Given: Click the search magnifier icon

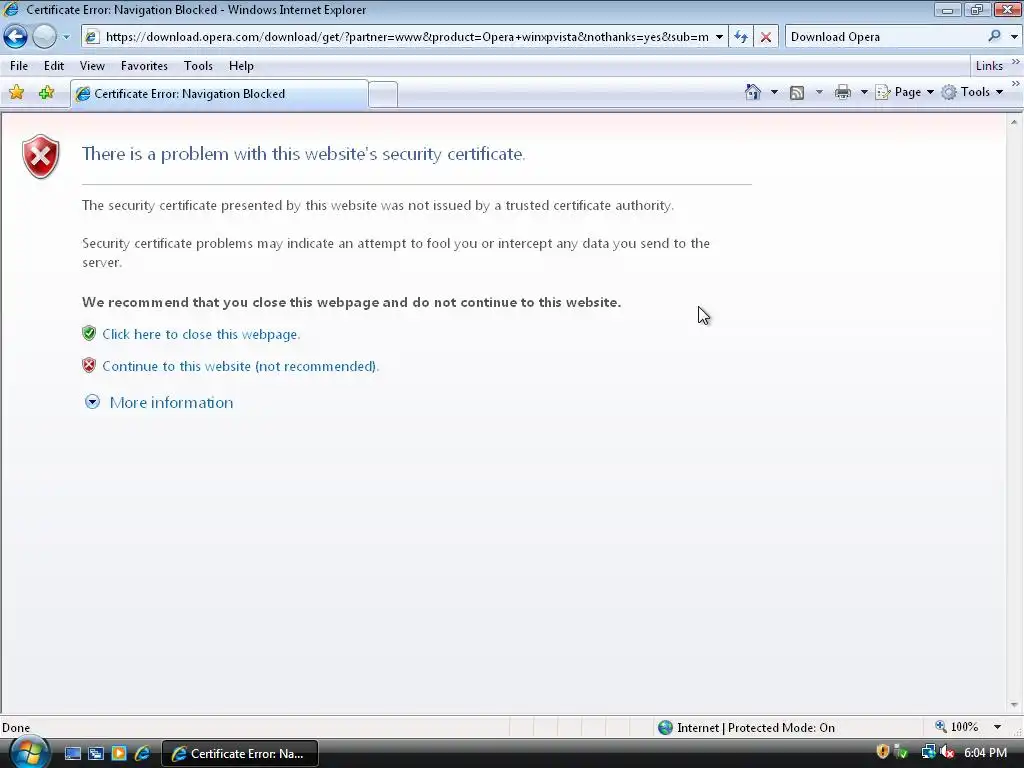Looking at the screenshot, I should coord(994,37).
